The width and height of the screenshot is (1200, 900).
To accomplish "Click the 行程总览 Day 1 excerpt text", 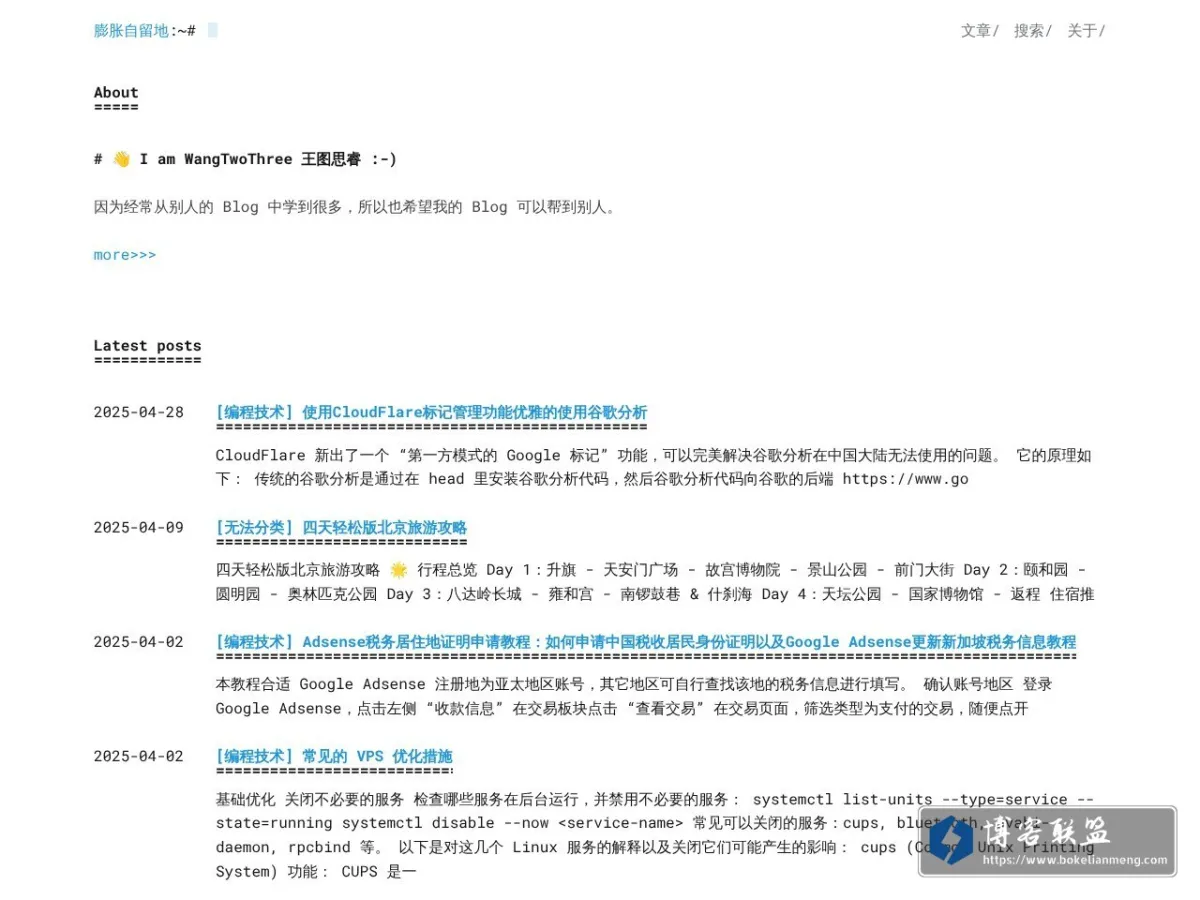I will click(x=655, y=582).
